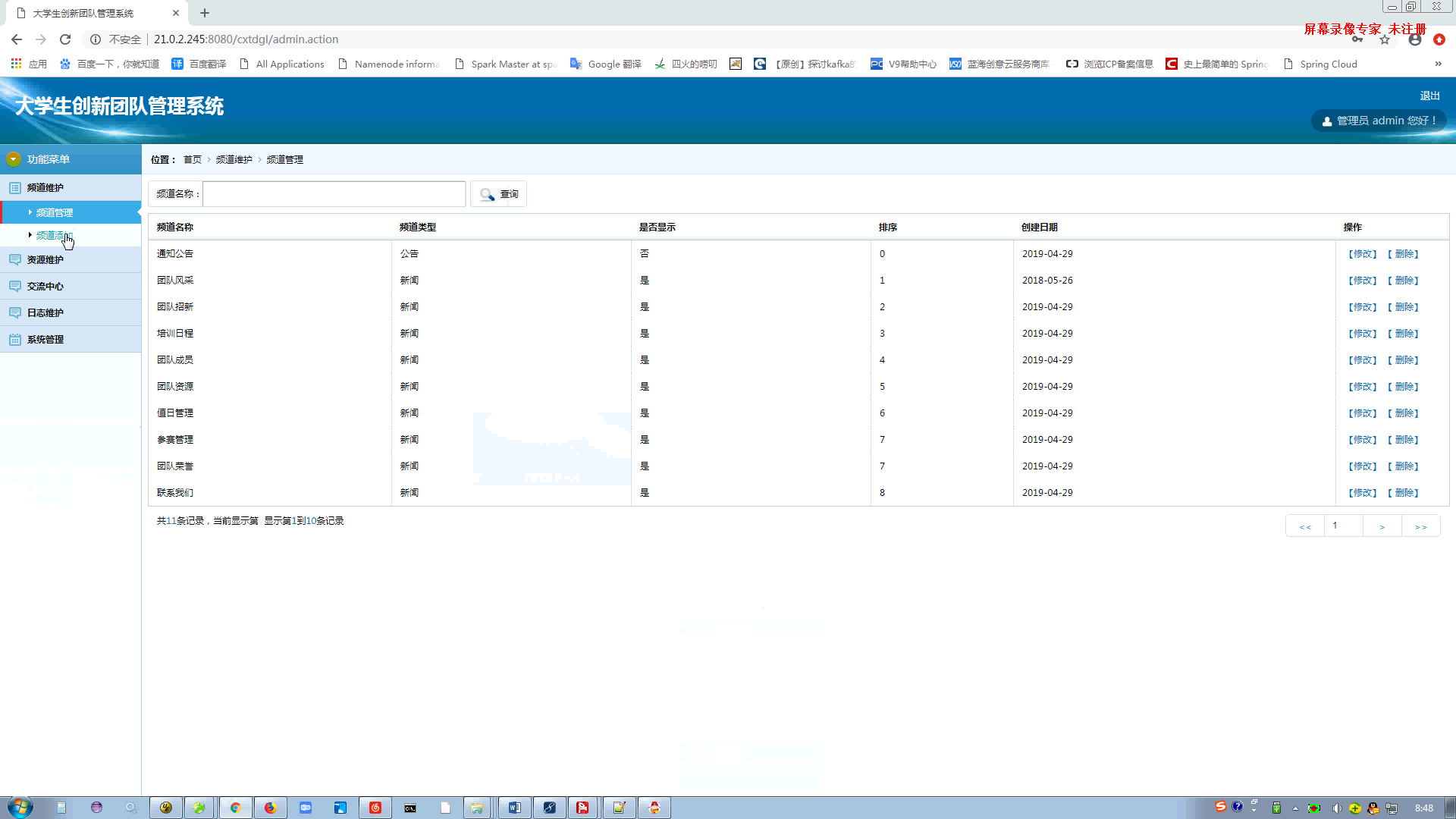Open the Google 翻译 bookmark

click(x=605, y=64)
